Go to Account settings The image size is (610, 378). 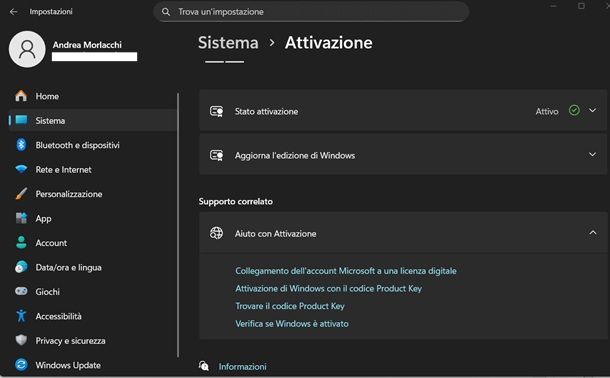[93, 243]
